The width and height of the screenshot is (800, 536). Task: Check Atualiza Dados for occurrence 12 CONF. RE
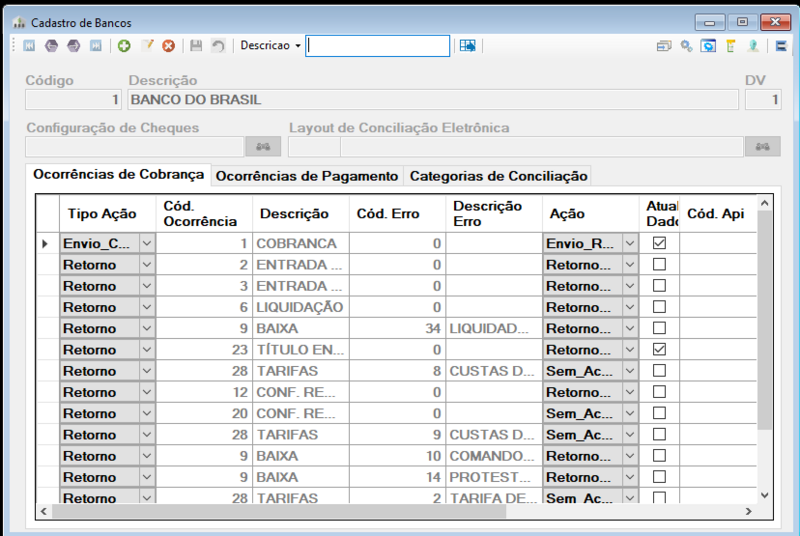659,392
